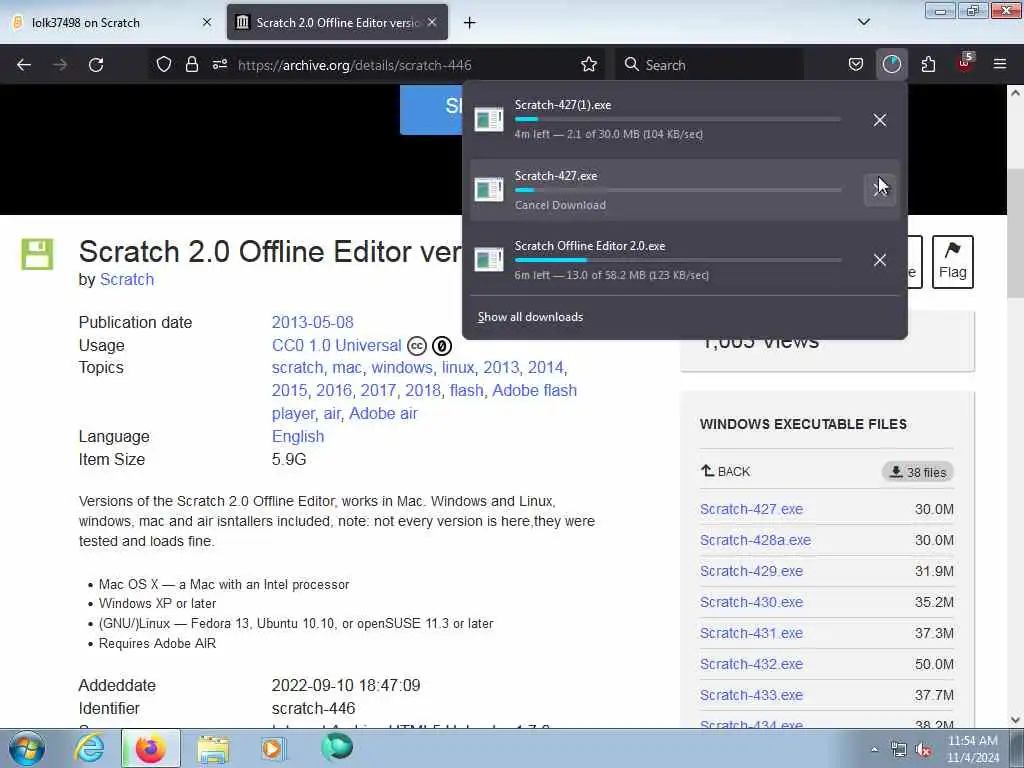Open the windows topic link

pos(402,368)
